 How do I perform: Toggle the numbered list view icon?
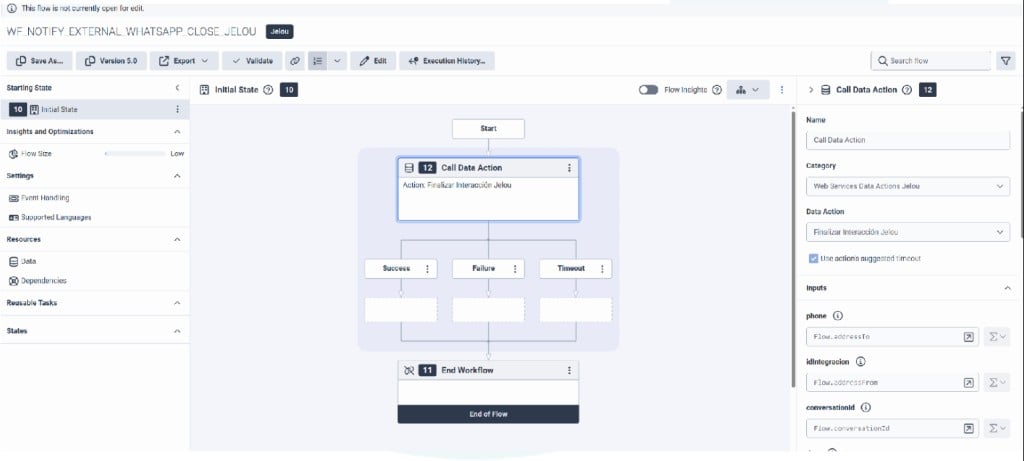click(317, 61)
